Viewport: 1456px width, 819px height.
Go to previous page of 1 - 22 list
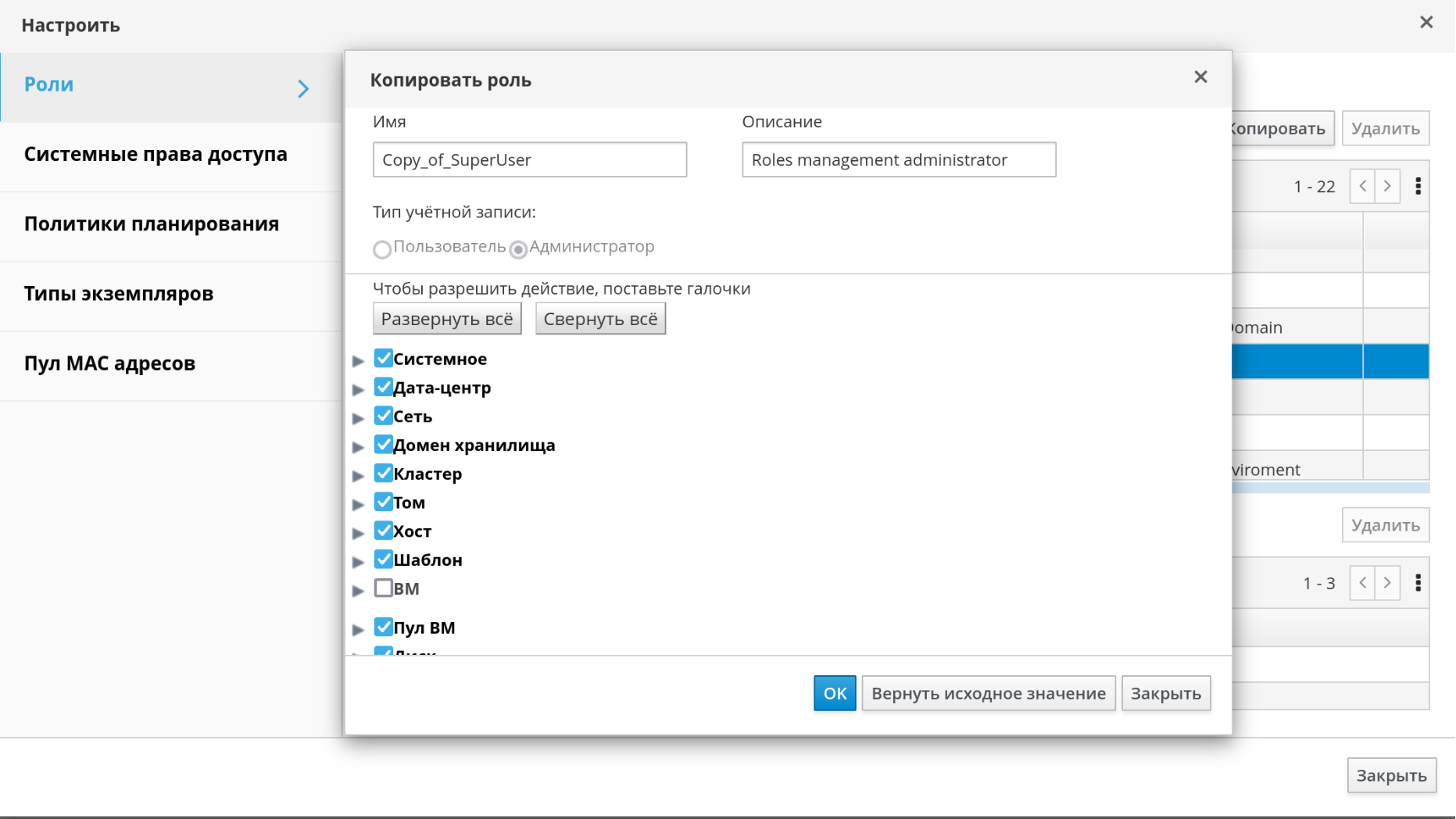pos(1363,186)
